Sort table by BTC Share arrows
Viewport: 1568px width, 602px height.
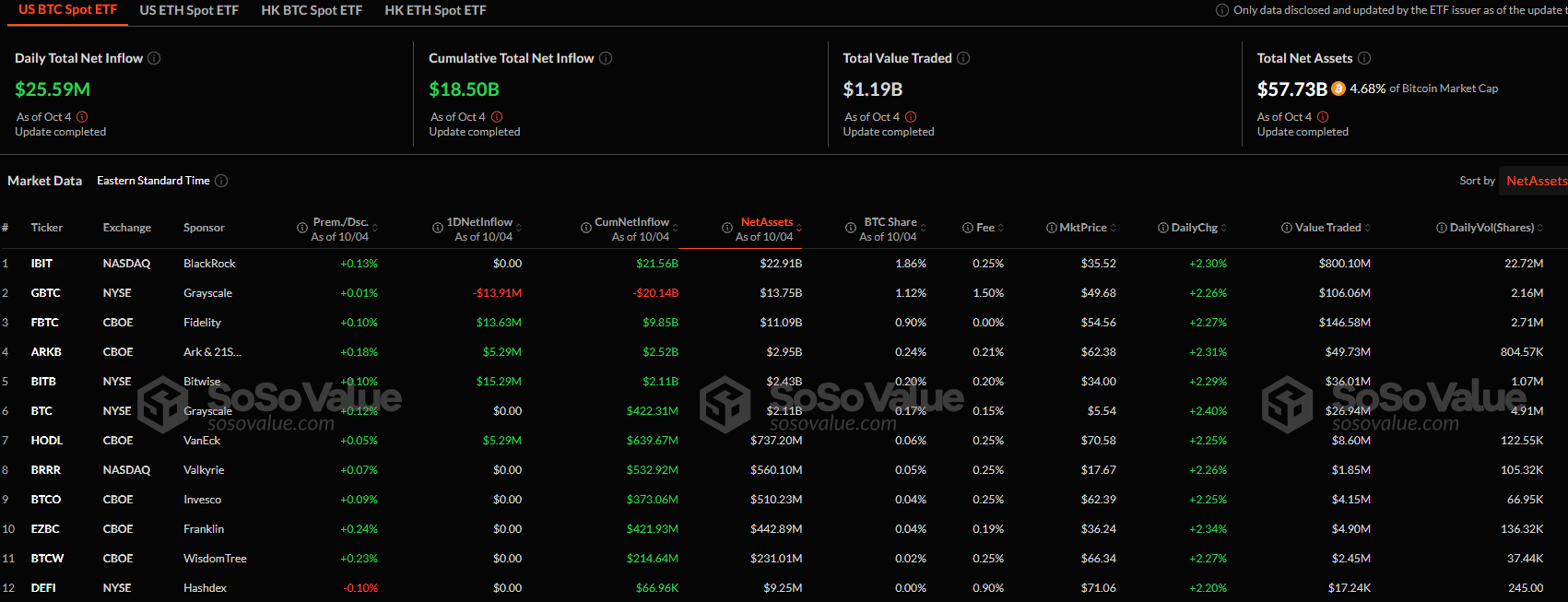coord(924,228)
